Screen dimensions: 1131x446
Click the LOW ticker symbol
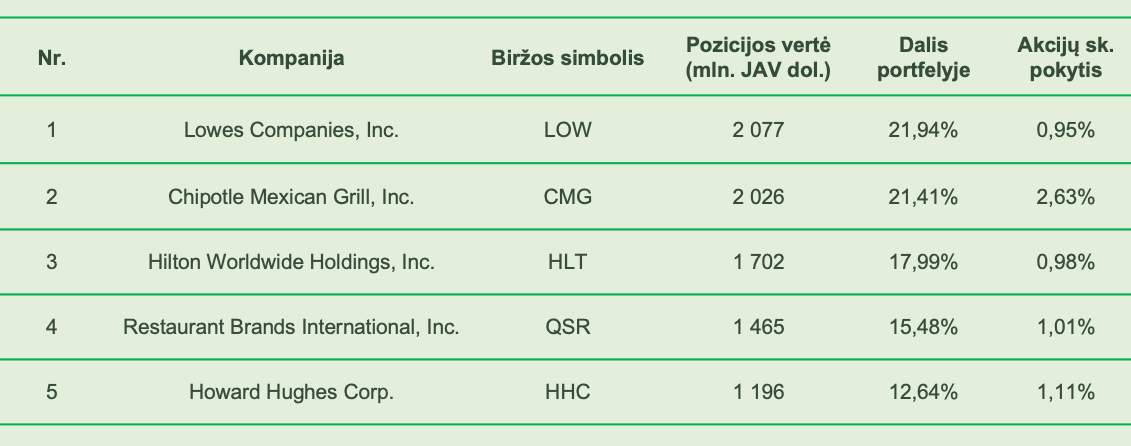tap(568, 130)
